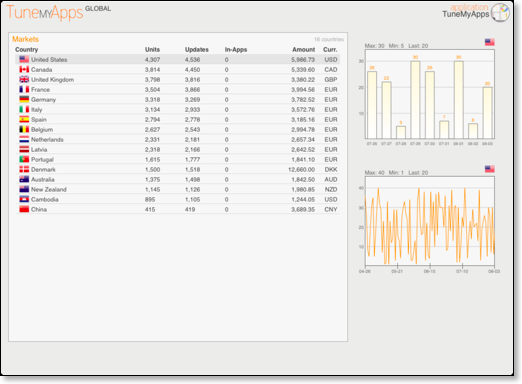Image resolution: width=522 pixels, height=384 pixels.
Task: Sort table by Country column header
Action: [x=26, y=50]
